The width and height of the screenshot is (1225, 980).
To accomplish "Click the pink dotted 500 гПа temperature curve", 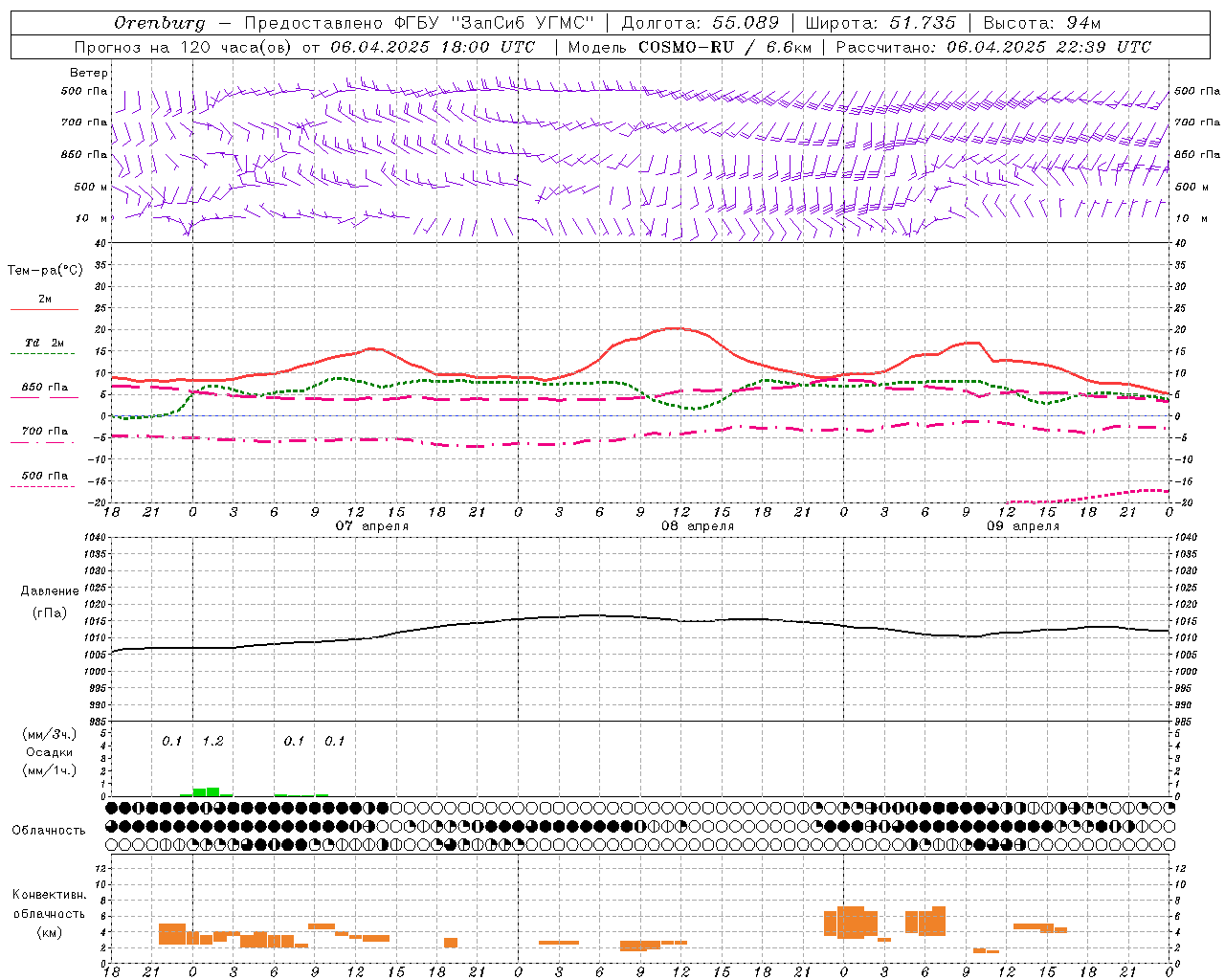I will click(x=1088, y=496).
